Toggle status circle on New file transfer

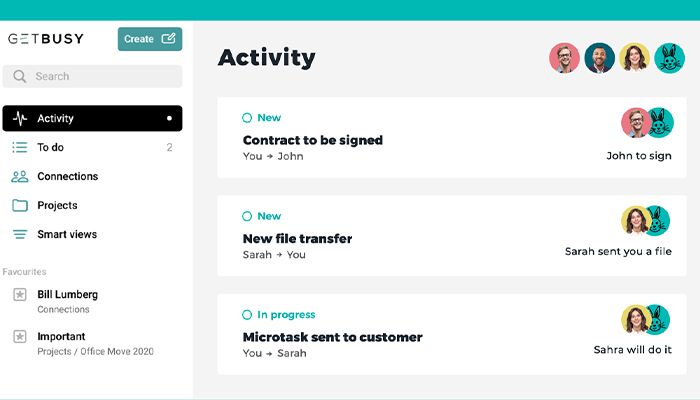pyautogui.click(x=247, y=216)
